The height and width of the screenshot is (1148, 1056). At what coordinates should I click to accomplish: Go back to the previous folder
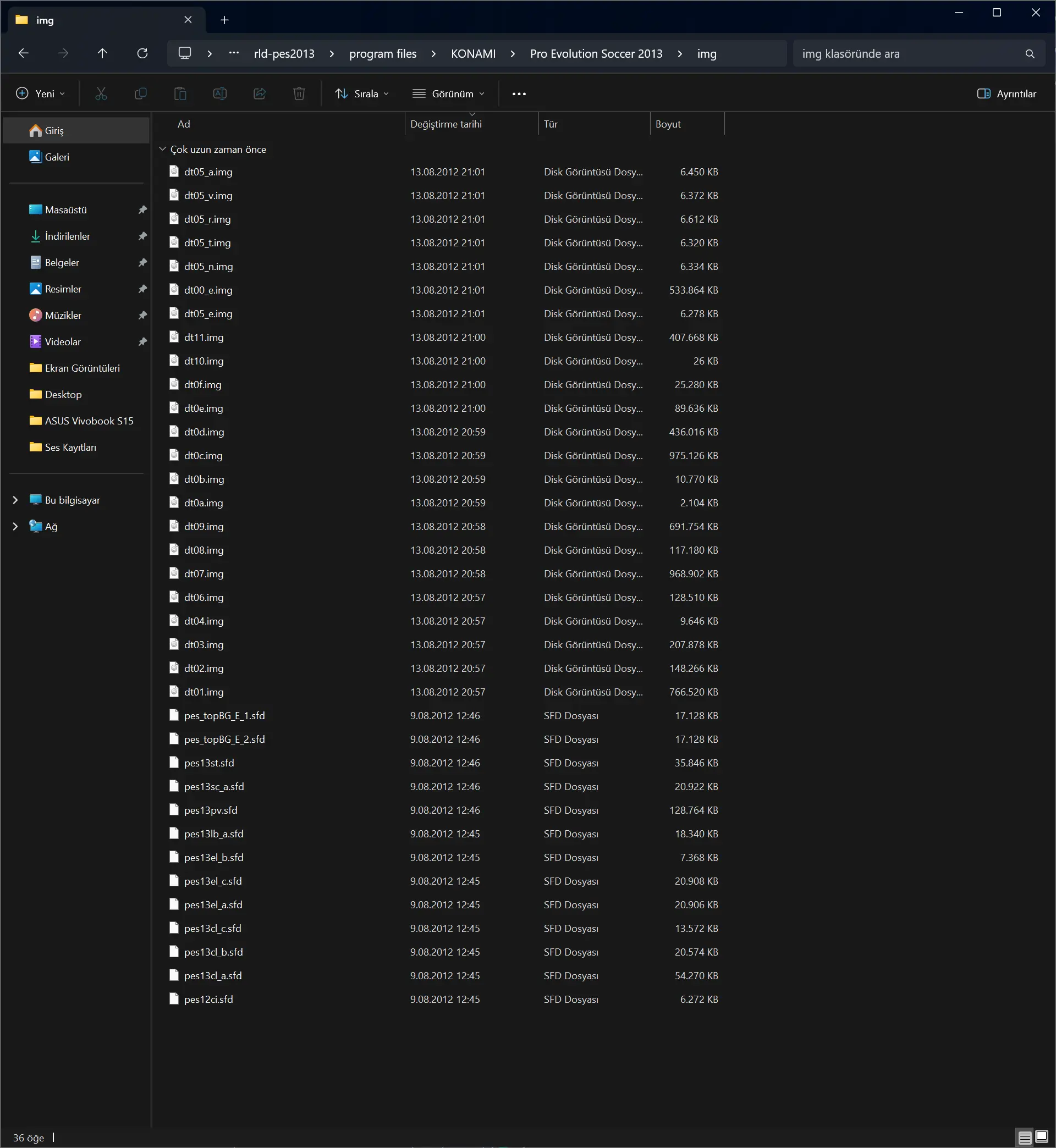(24, 53)
